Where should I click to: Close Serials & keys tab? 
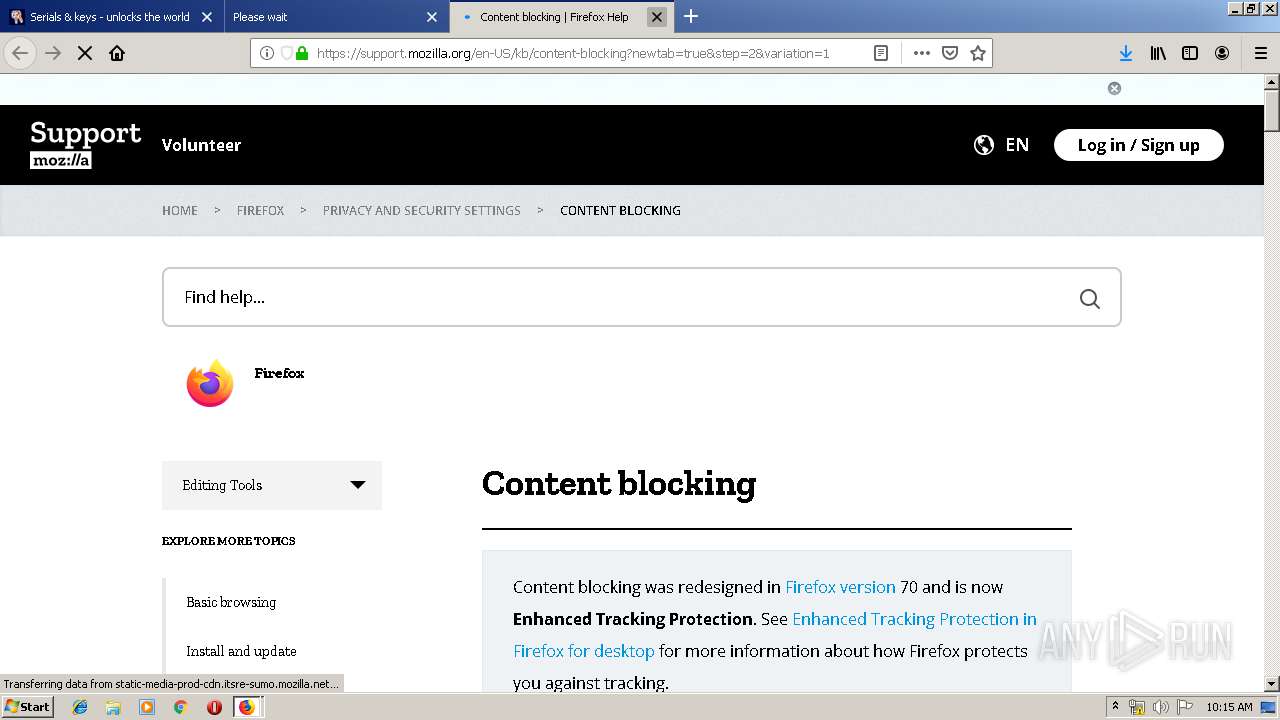coord(207,17)
